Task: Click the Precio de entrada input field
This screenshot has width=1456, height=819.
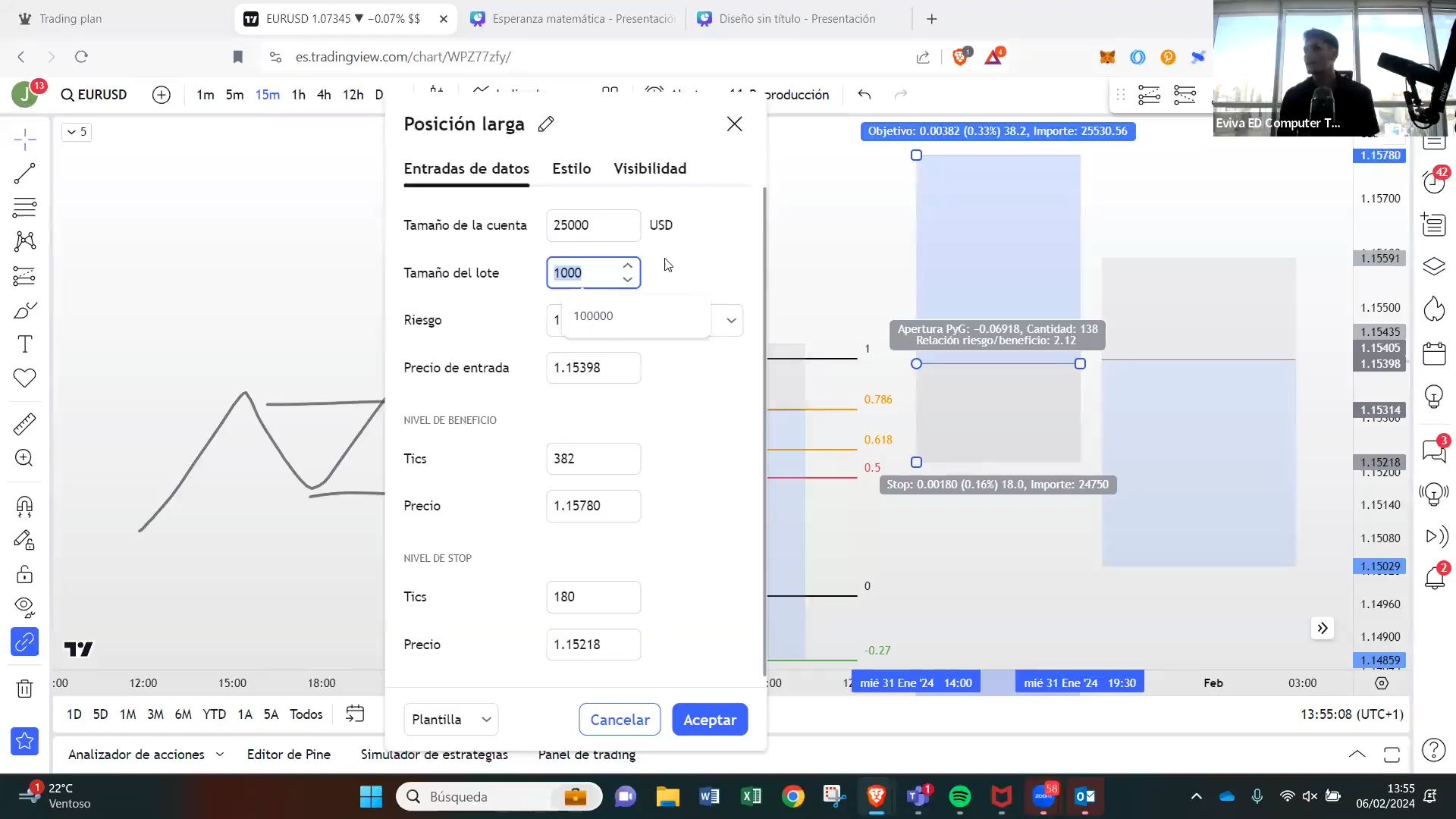Action: tap(593, 368)
